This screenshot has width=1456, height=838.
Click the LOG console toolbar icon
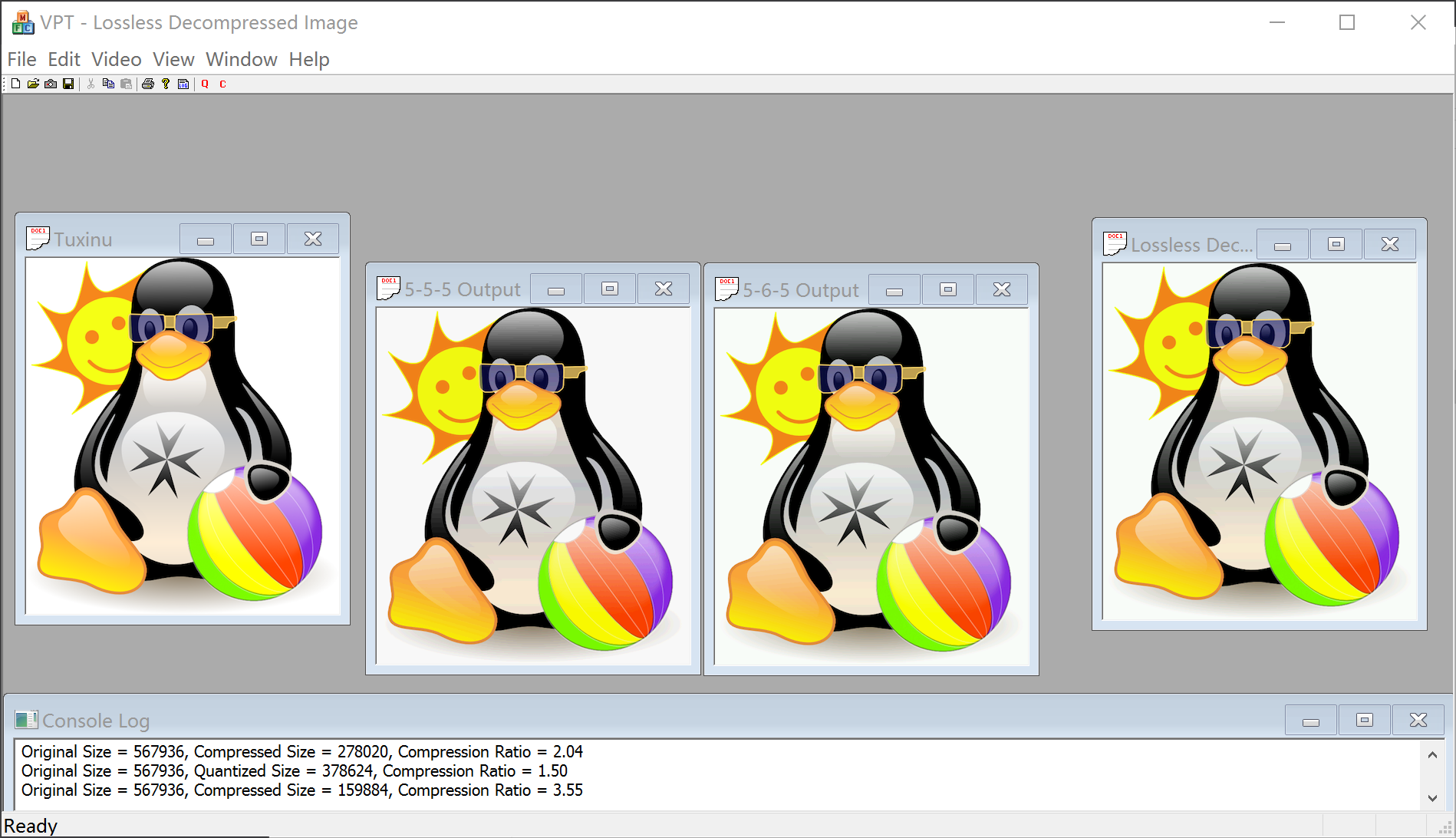(183, 84)
